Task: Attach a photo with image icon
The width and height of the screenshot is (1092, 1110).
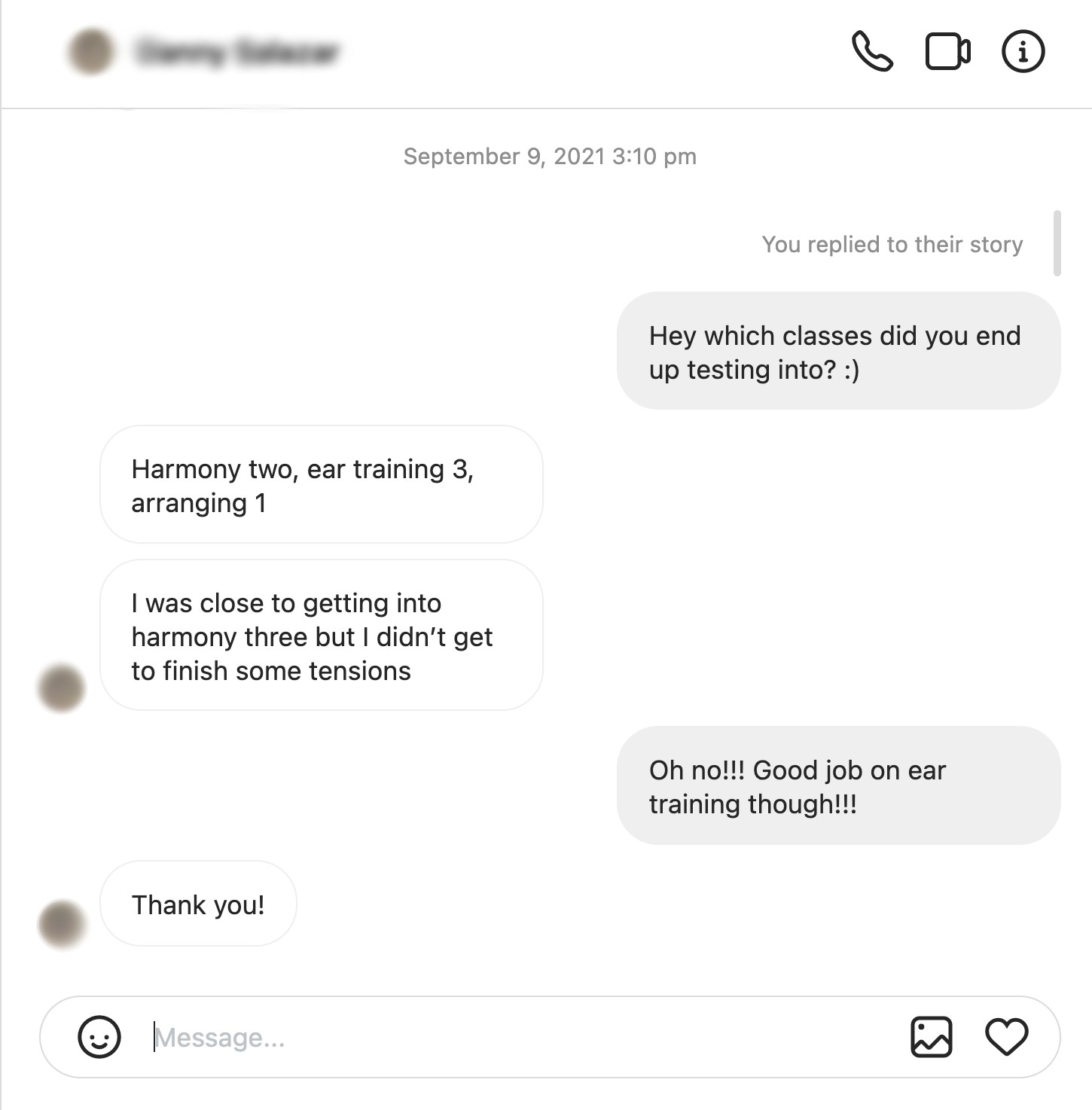Action: pyautogui.click(x=932, y=1037)
